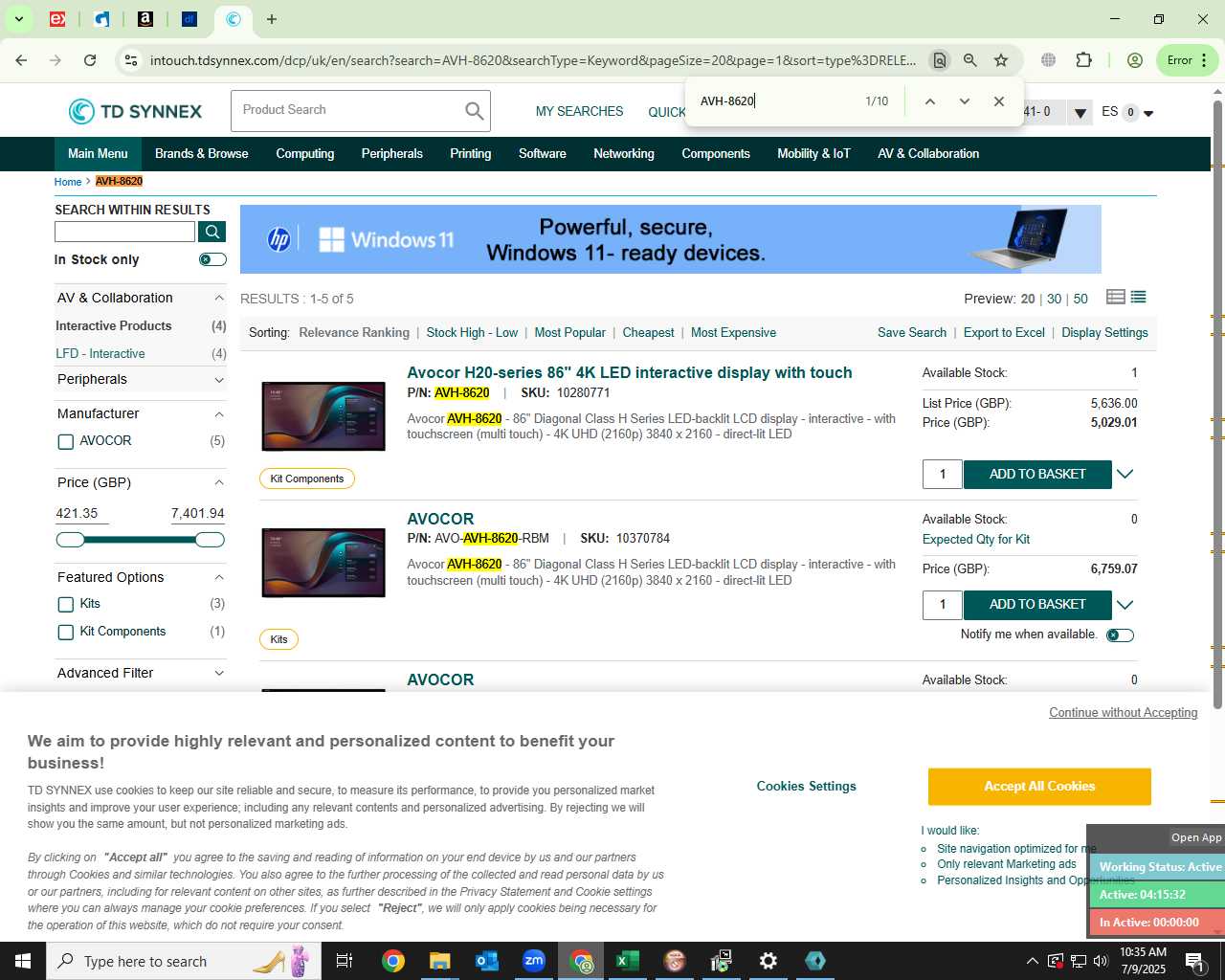
Task: Open a new browser tab
Action: click(x=272, y=19)
